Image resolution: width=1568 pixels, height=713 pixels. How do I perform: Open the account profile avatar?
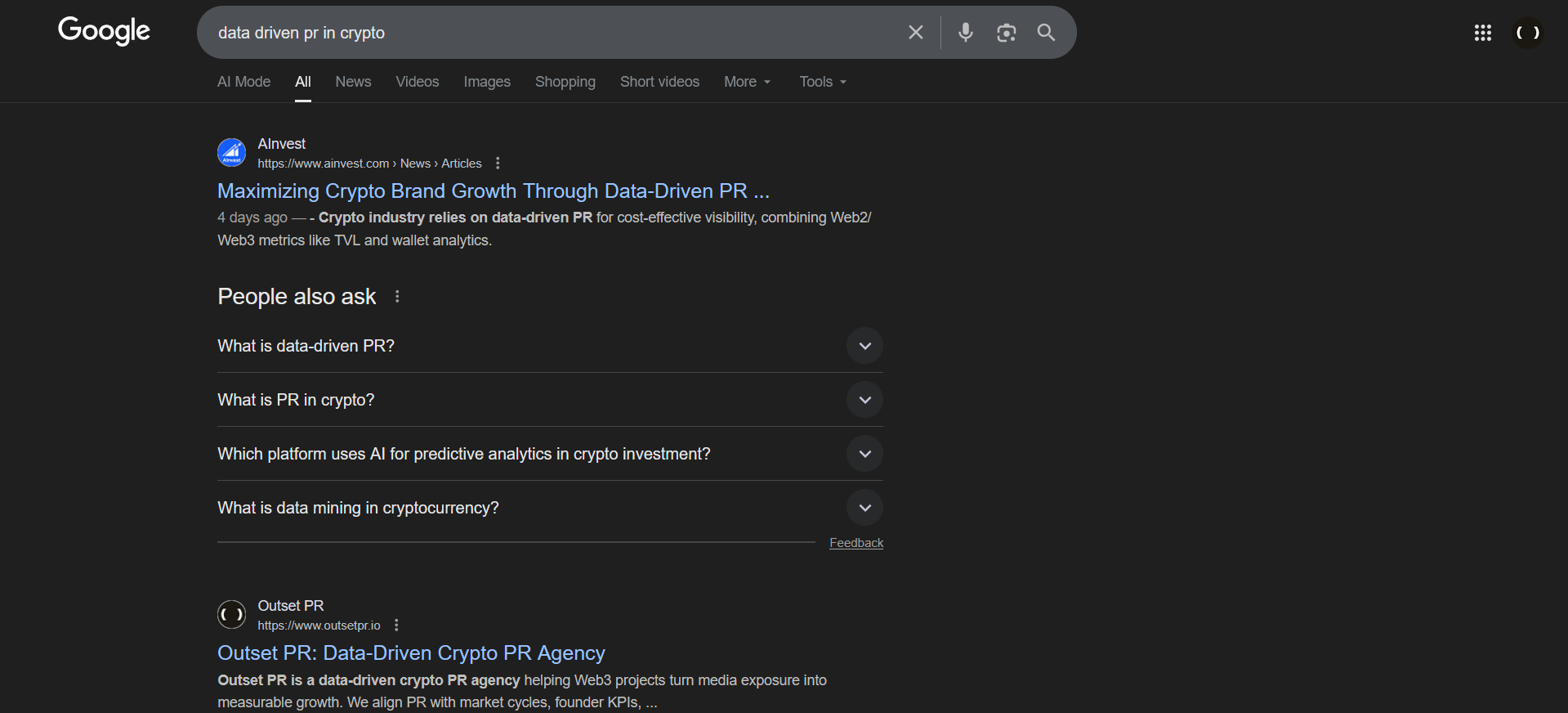coord(1527,33)
